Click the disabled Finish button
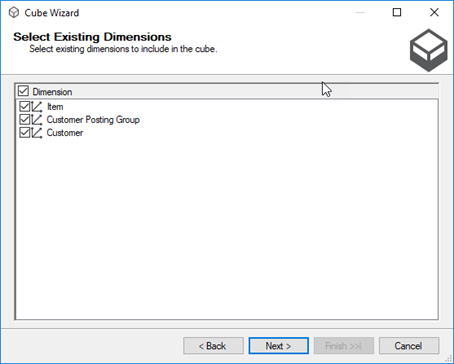This screenshot has height=364, width=454. 344,346
